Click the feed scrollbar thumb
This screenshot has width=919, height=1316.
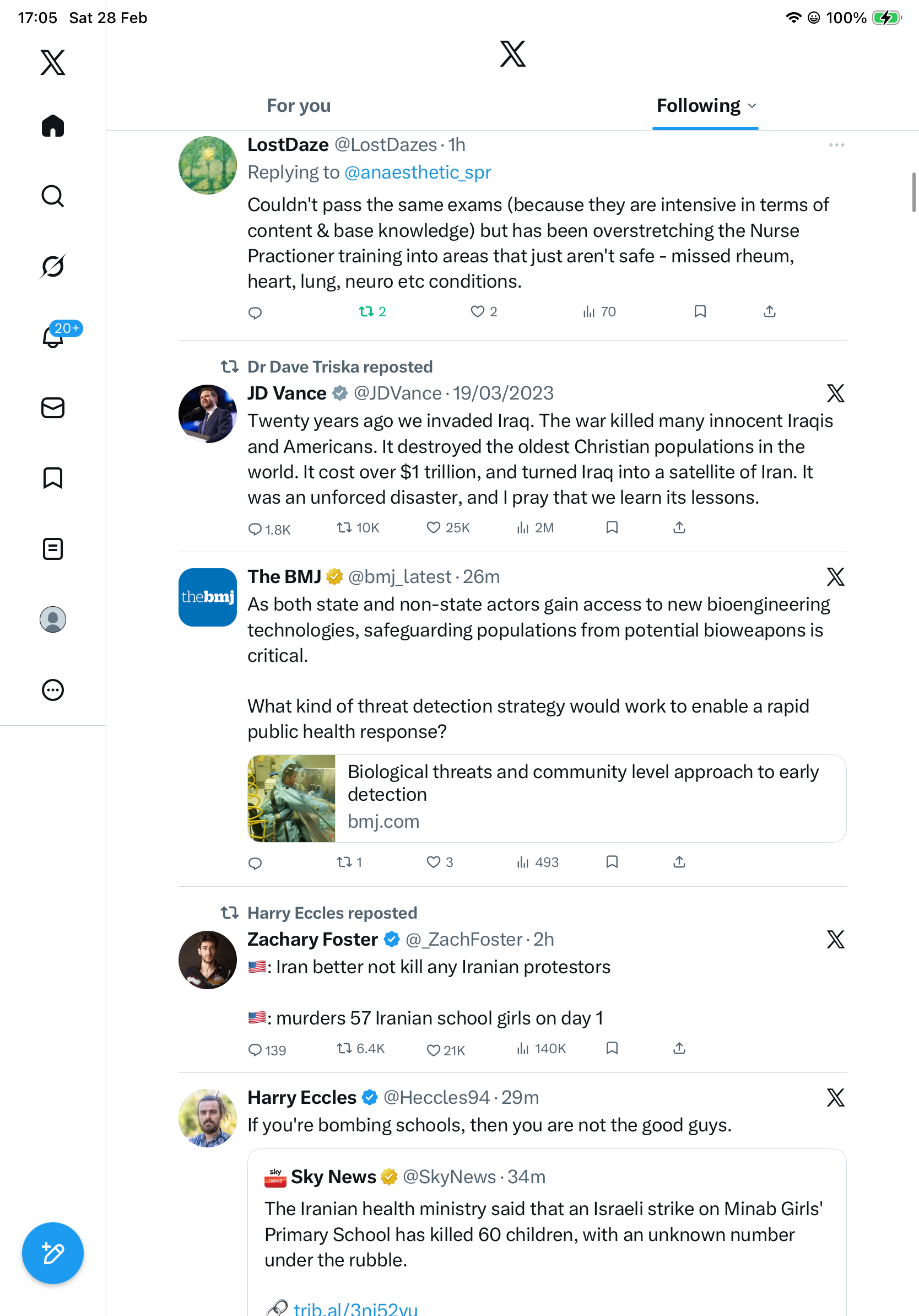click(x=913, y=192)
